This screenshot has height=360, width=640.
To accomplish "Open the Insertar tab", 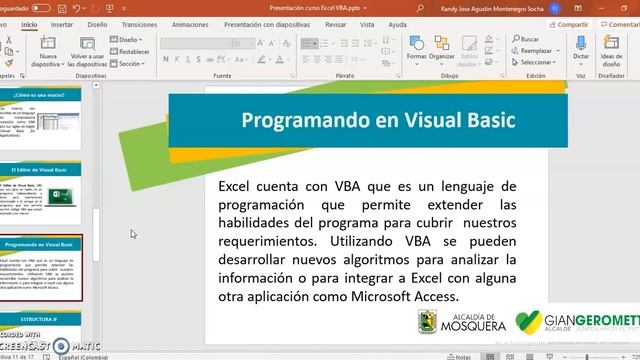I will point(62,25).
